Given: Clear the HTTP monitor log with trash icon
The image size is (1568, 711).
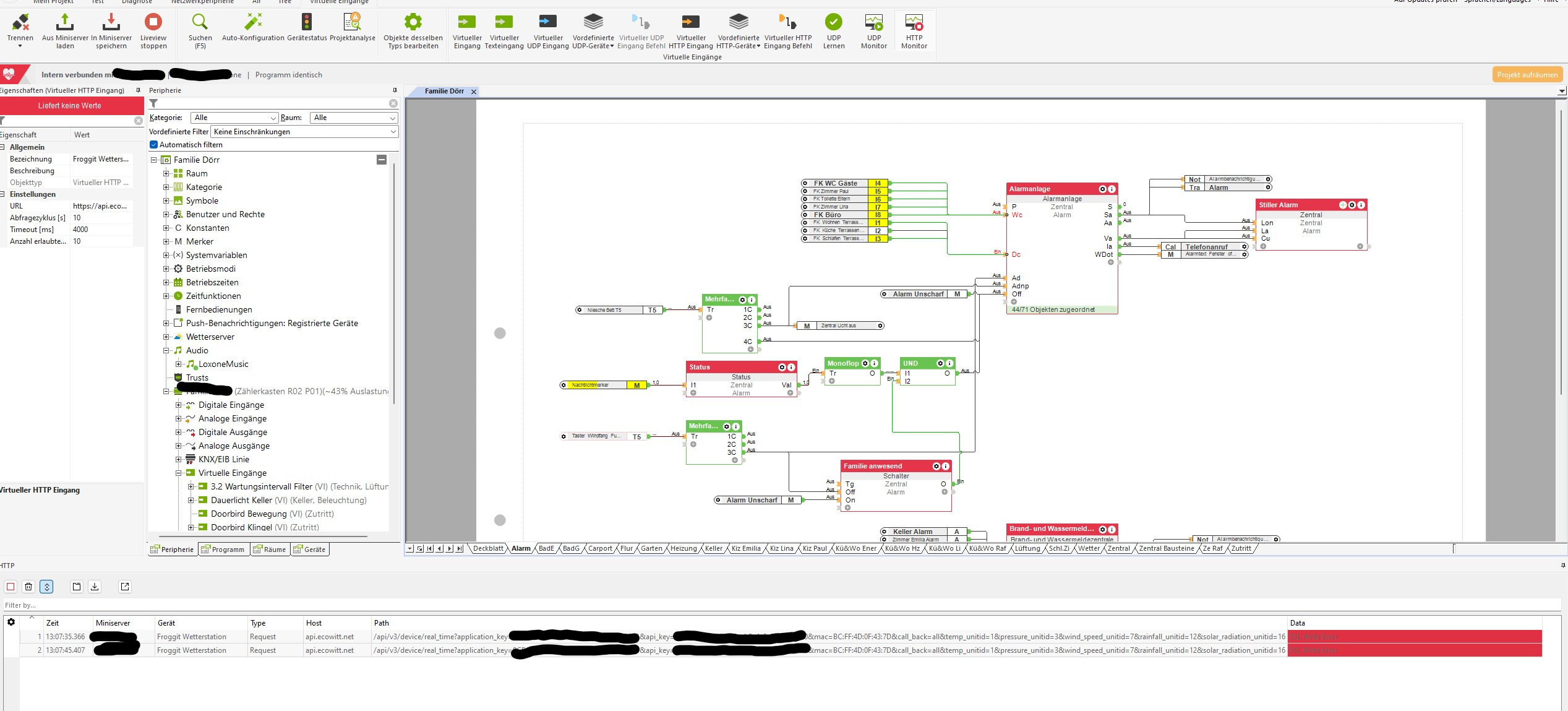Looking at the screenshot, I should 28,587.
